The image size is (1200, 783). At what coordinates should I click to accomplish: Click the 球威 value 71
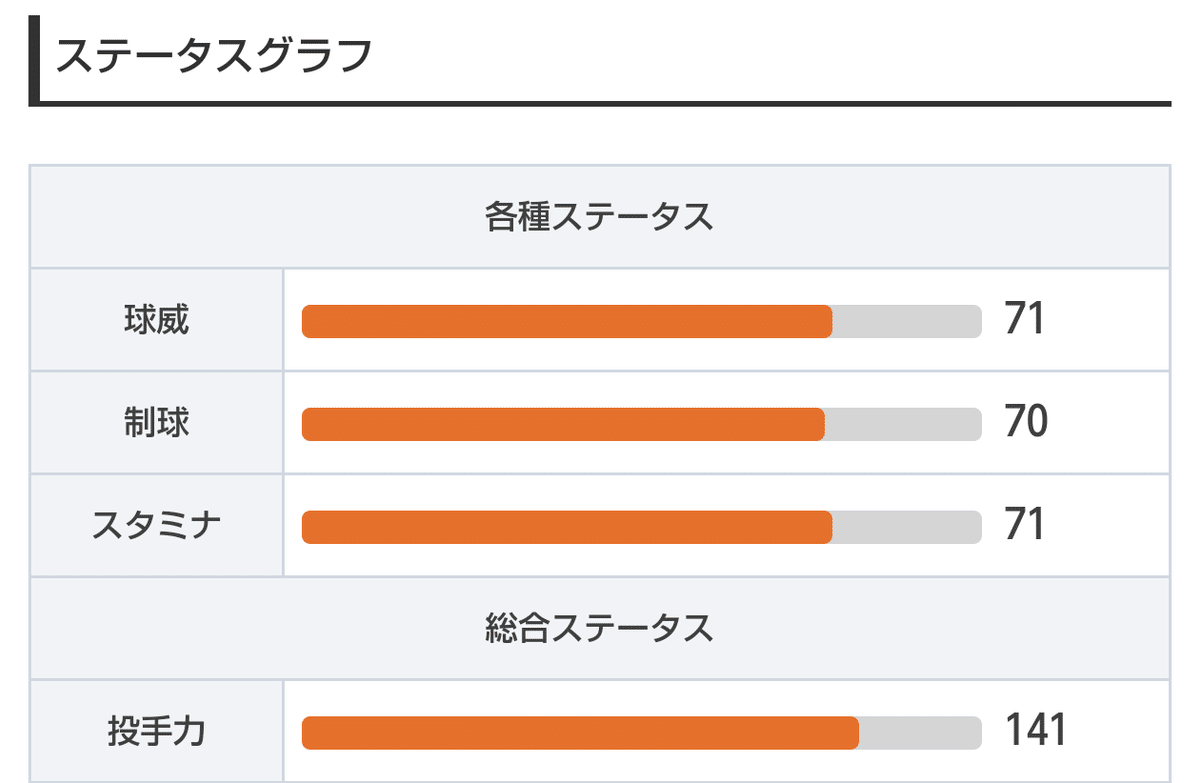point(1025,320)
